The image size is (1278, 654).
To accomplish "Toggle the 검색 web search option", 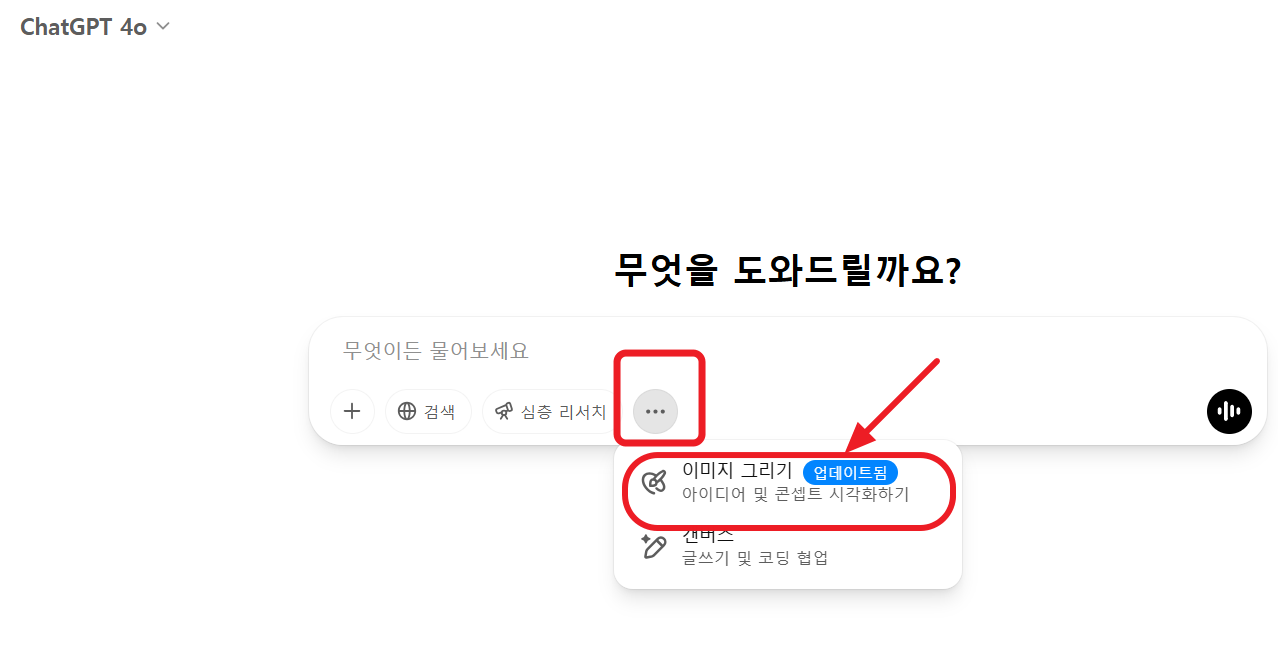I will pyautogui.click(x=428, y=411).
